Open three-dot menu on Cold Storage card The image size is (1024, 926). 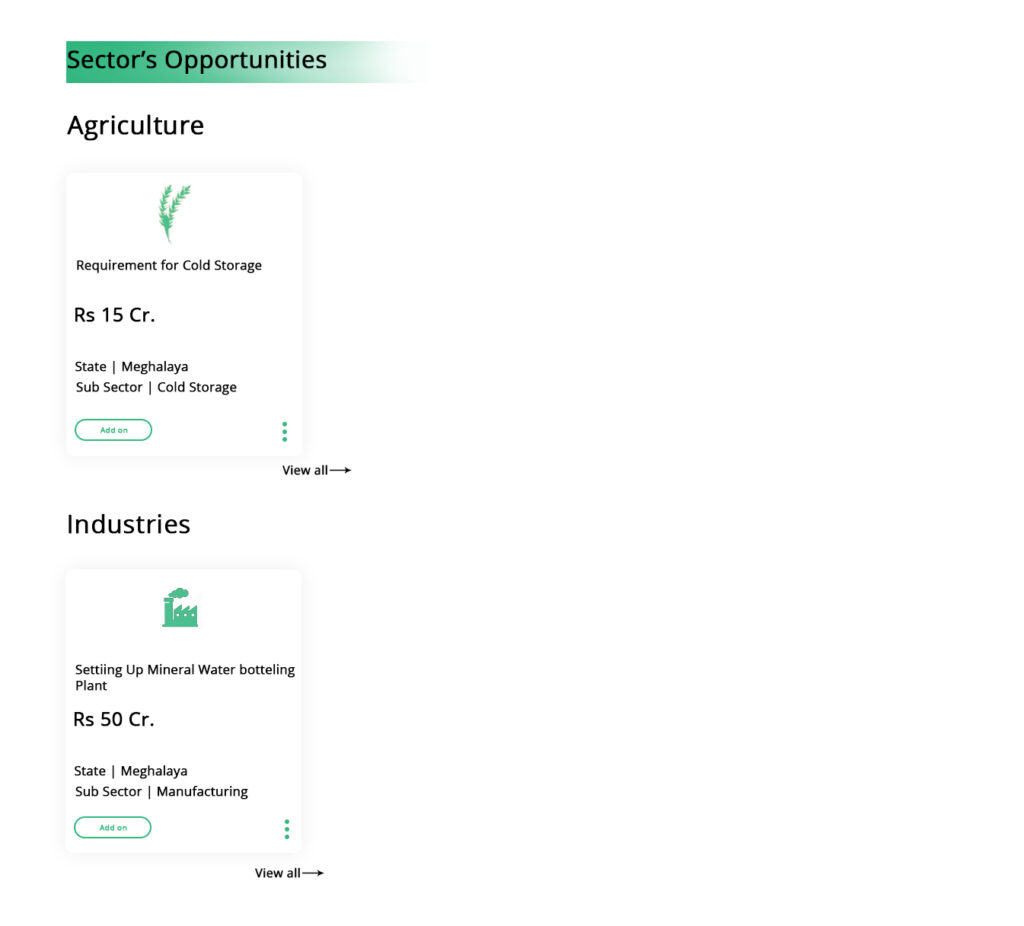coord(285,432)
